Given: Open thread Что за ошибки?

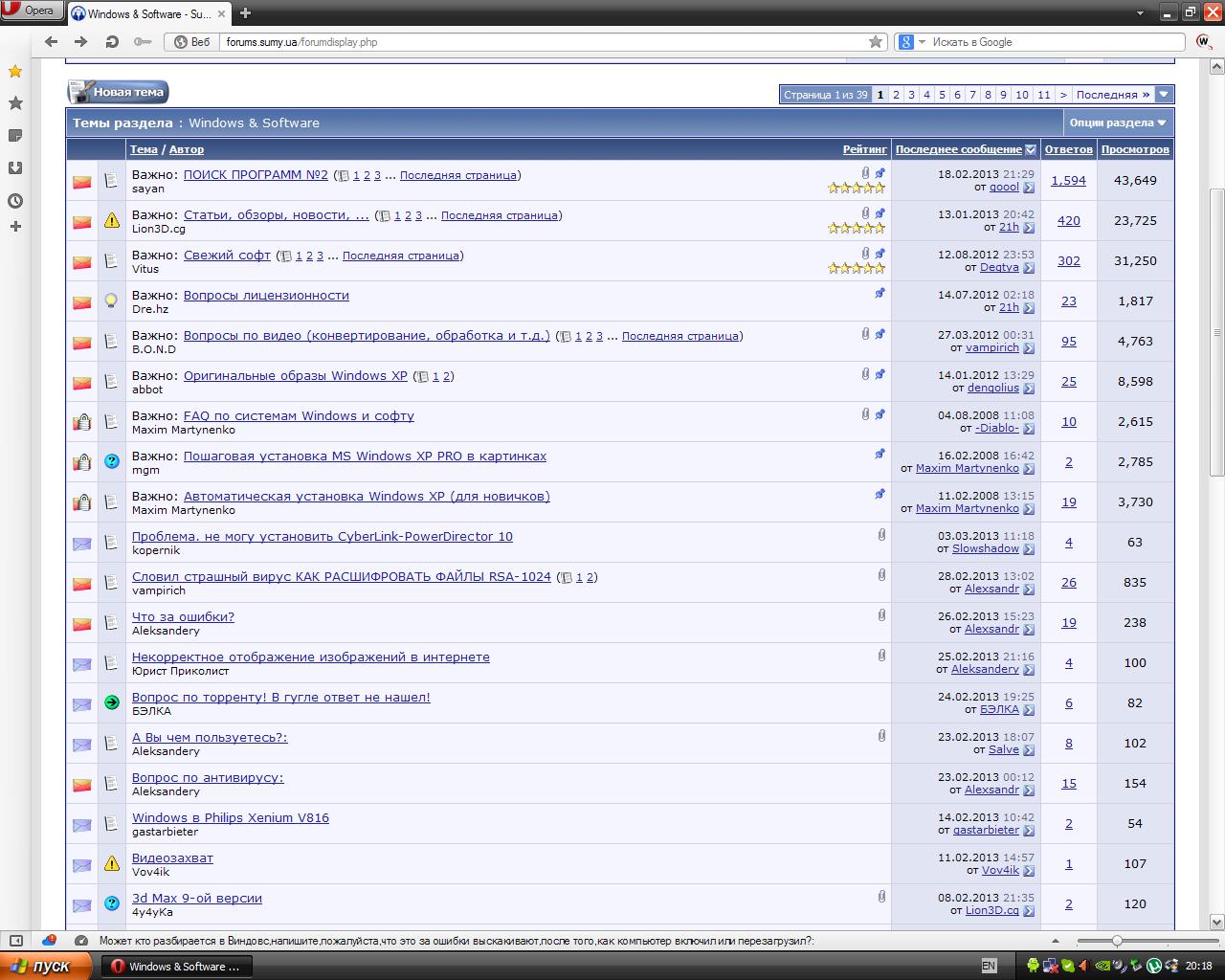Looking at the screenshot, I should point(183,617).
